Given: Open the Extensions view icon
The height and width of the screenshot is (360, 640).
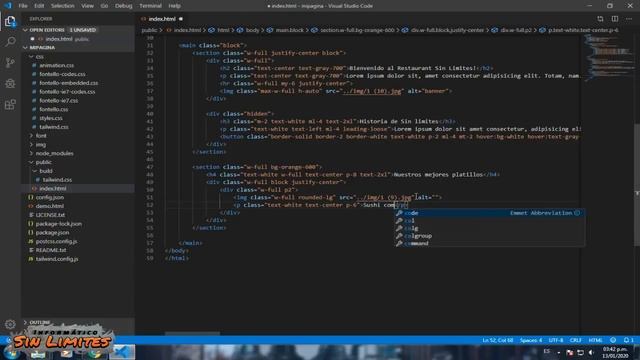Looking at the screenshot, I should click(10, 104).
